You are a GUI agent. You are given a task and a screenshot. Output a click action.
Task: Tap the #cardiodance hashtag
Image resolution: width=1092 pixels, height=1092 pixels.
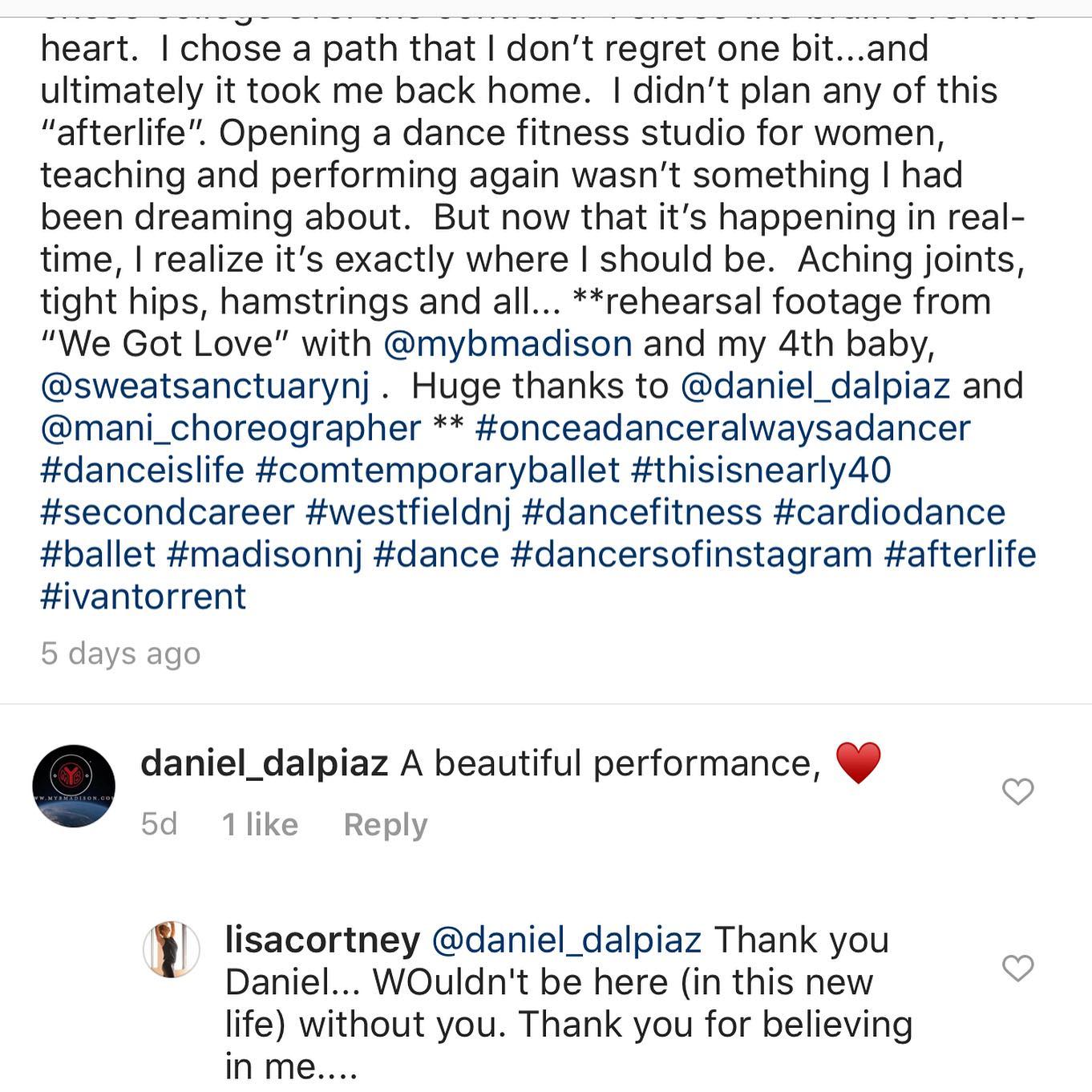tap(889, 512)
